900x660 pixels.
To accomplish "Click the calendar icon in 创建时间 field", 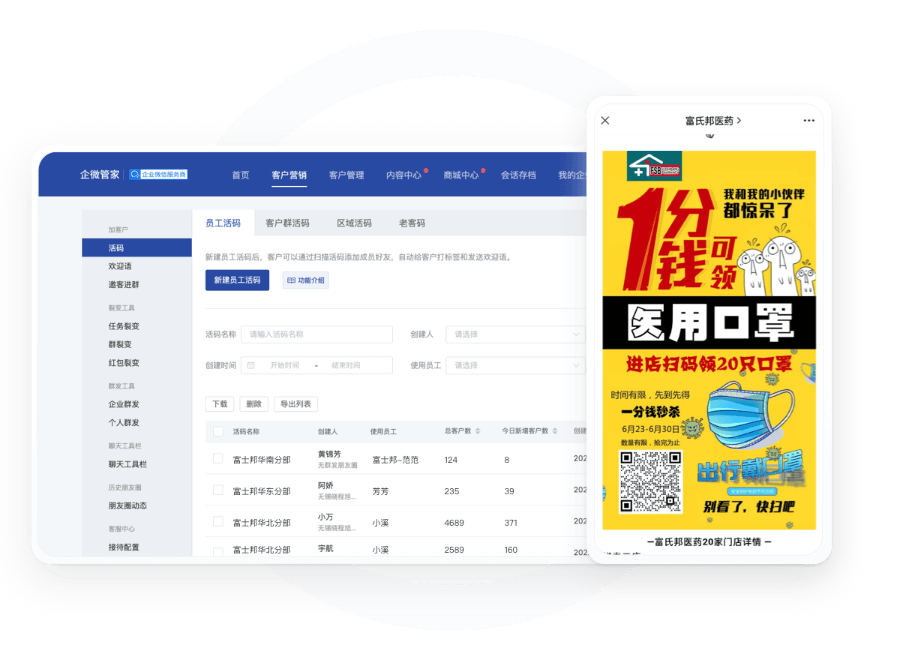I will click(x=251, y=365).
